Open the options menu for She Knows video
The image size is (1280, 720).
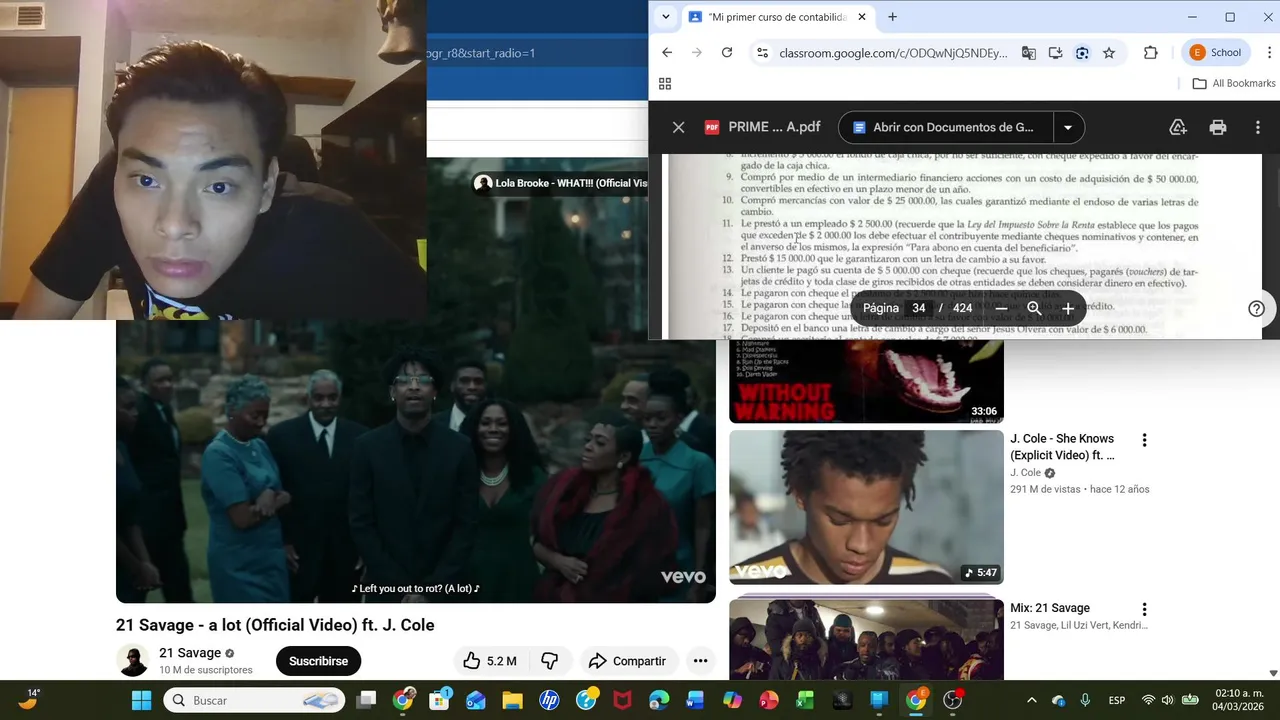click(x=1144, y=440)
